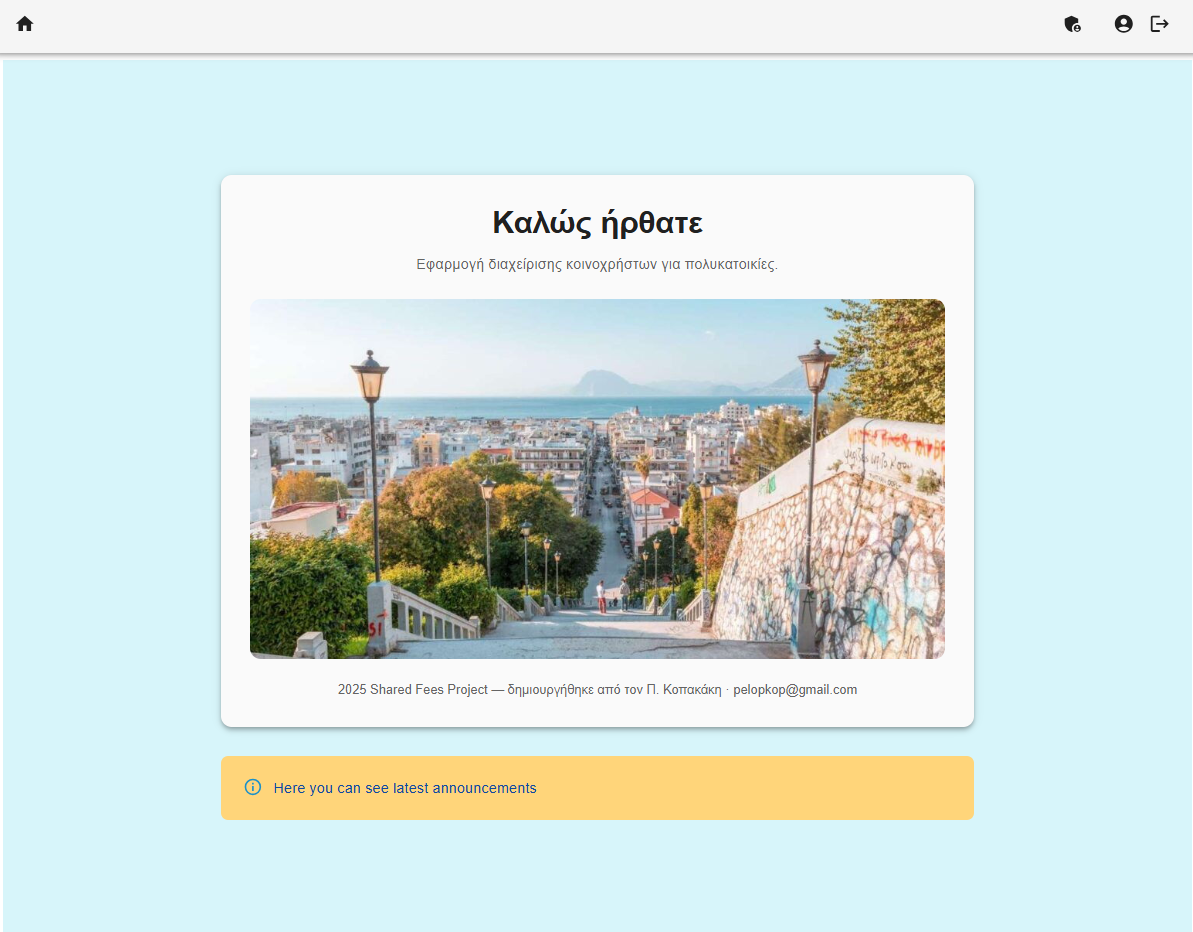Click the info icon in announcement banner

253,787
